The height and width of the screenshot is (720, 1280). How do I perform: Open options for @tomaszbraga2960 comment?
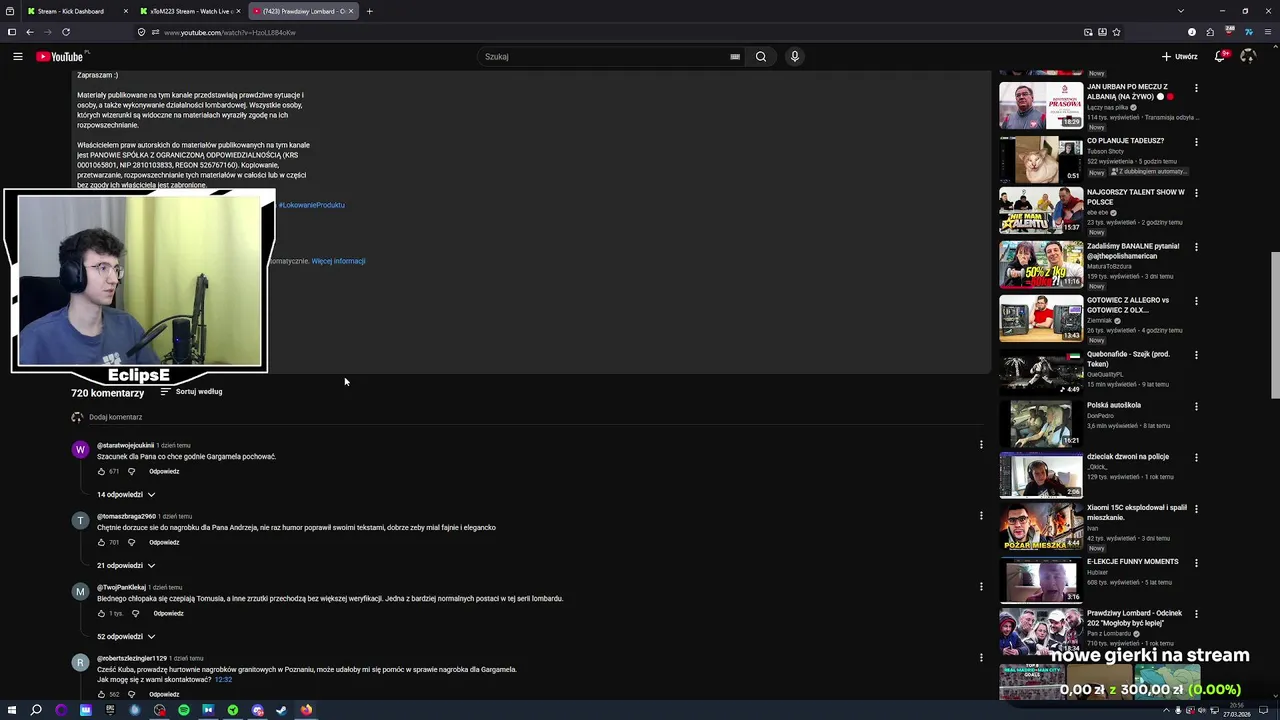coord(981,515)
